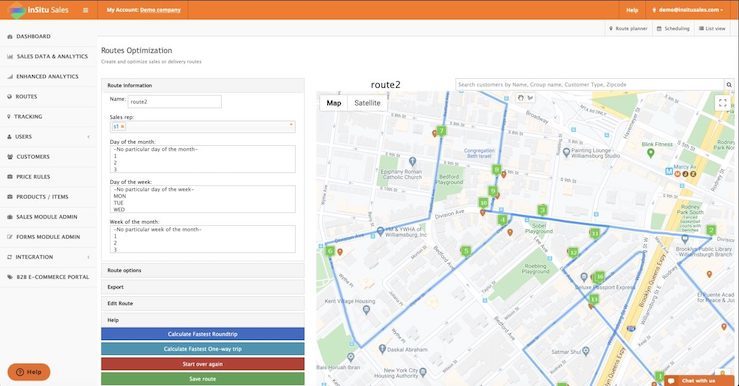Expand the Edit Route panel
The image size is (739, 386).
click(203, 304)
